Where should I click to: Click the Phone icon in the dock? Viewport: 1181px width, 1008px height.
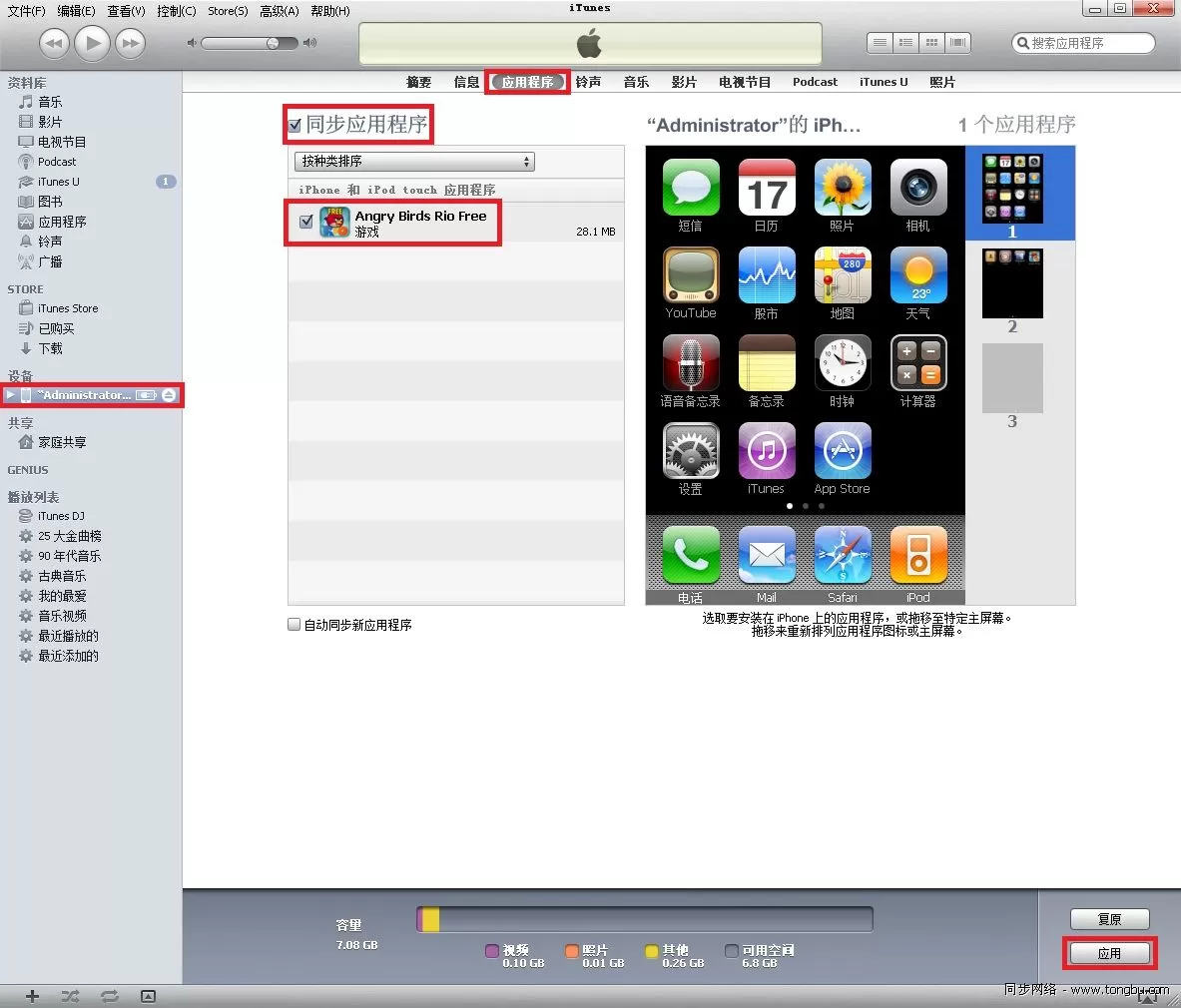[x=691, y=555]
